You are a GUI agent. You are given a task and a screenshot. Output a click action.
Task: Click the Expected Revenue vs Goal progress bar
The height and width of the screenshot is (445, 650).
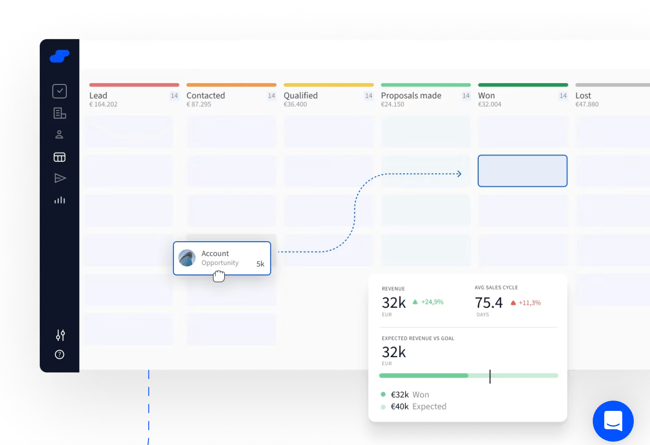[468, 376]
